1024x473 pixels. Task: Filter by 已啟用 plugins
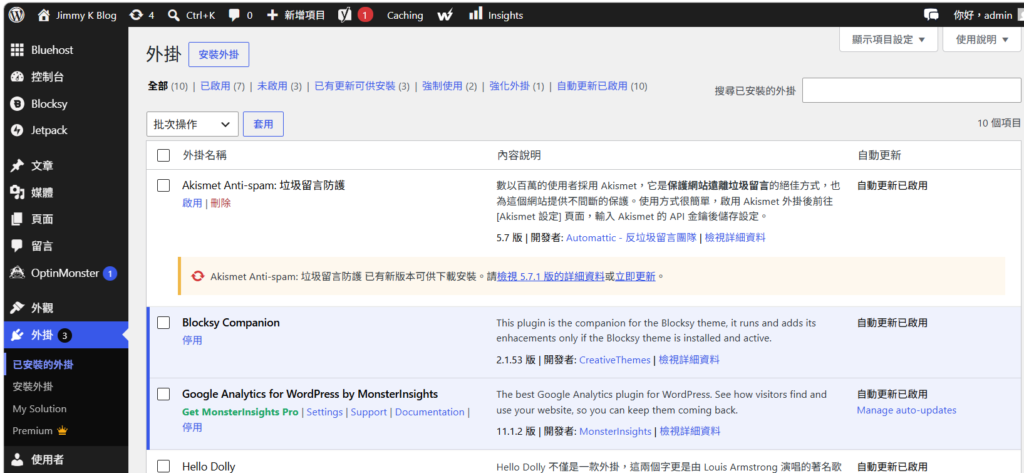pyautogui.click(x=216, y=86)
